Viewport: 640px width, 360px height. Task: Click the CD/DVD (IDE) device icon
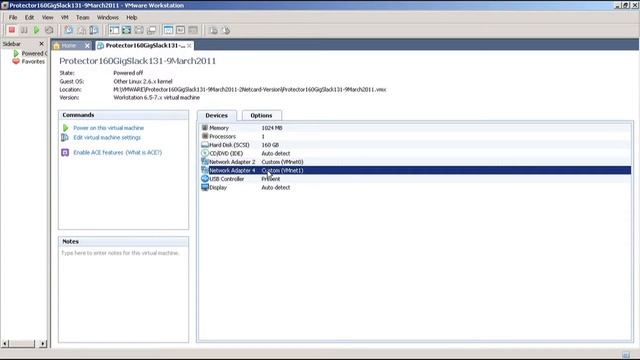click(205, 153)
